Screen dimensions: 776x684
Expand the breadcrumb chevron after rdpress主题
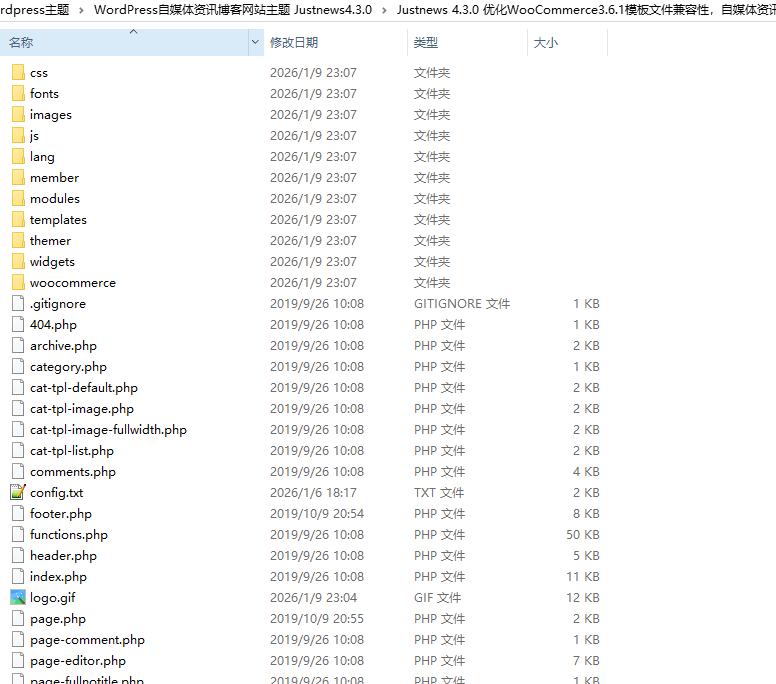tap(81, 10)
